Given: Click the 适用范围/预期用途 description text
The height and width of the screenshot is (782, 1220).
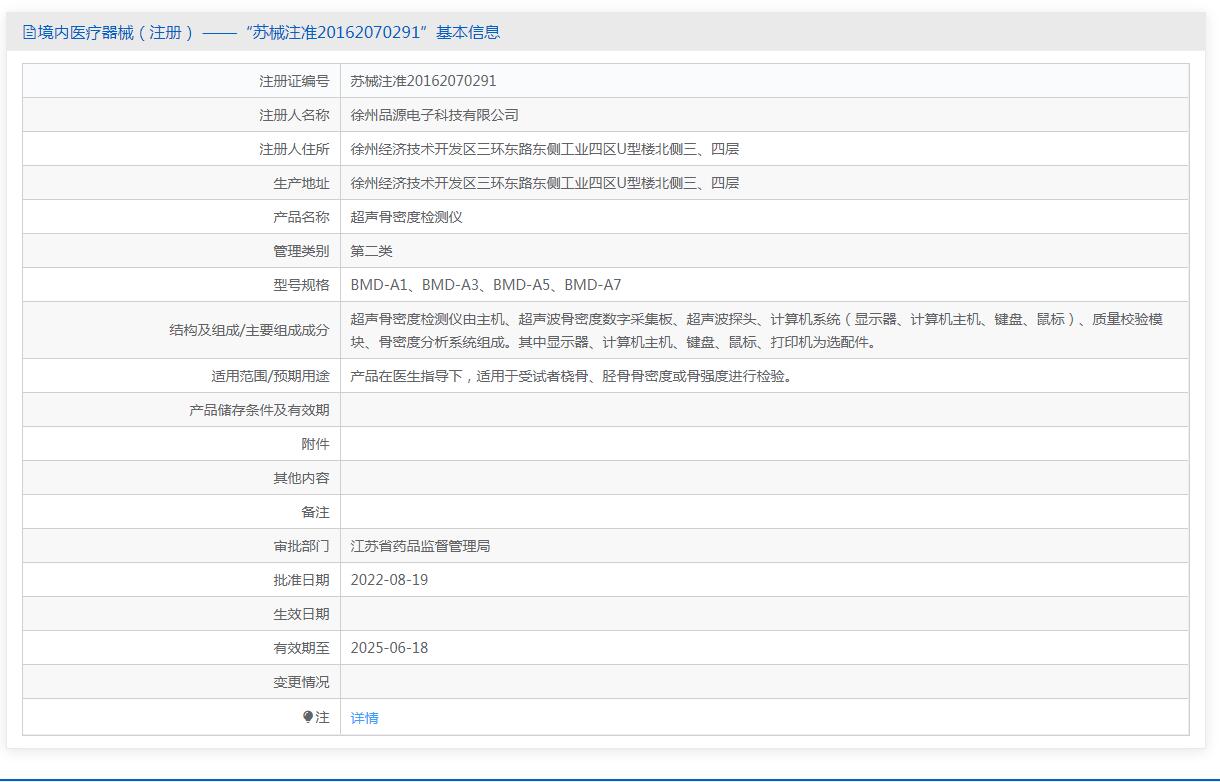Looking at the screenshot, I should [x=571, y=376].
